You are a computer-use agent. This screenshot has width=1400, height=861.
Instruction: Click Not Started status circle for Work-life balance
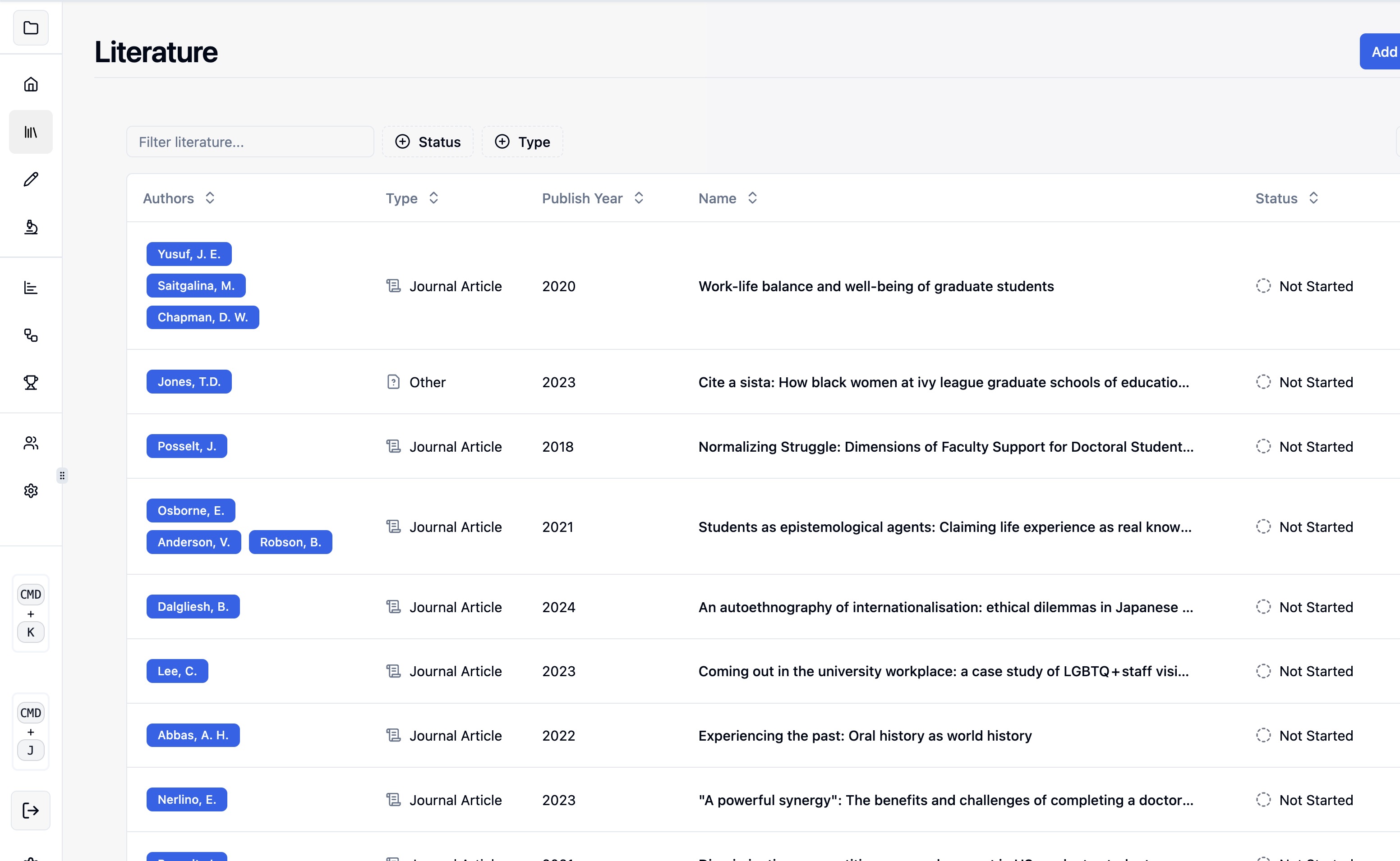1263,286
